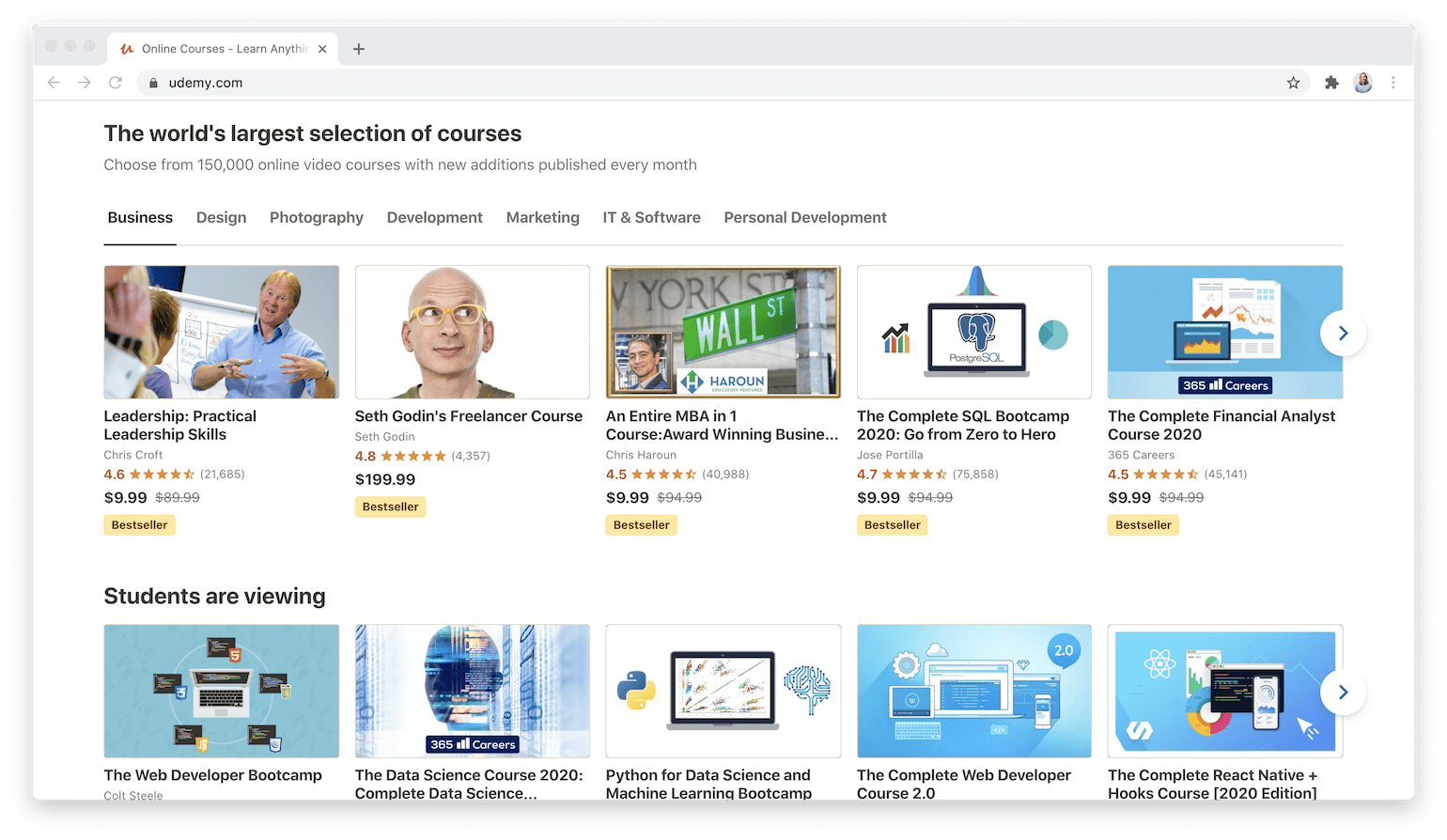Click Python for Data Science title link

[x=708, y=785]
